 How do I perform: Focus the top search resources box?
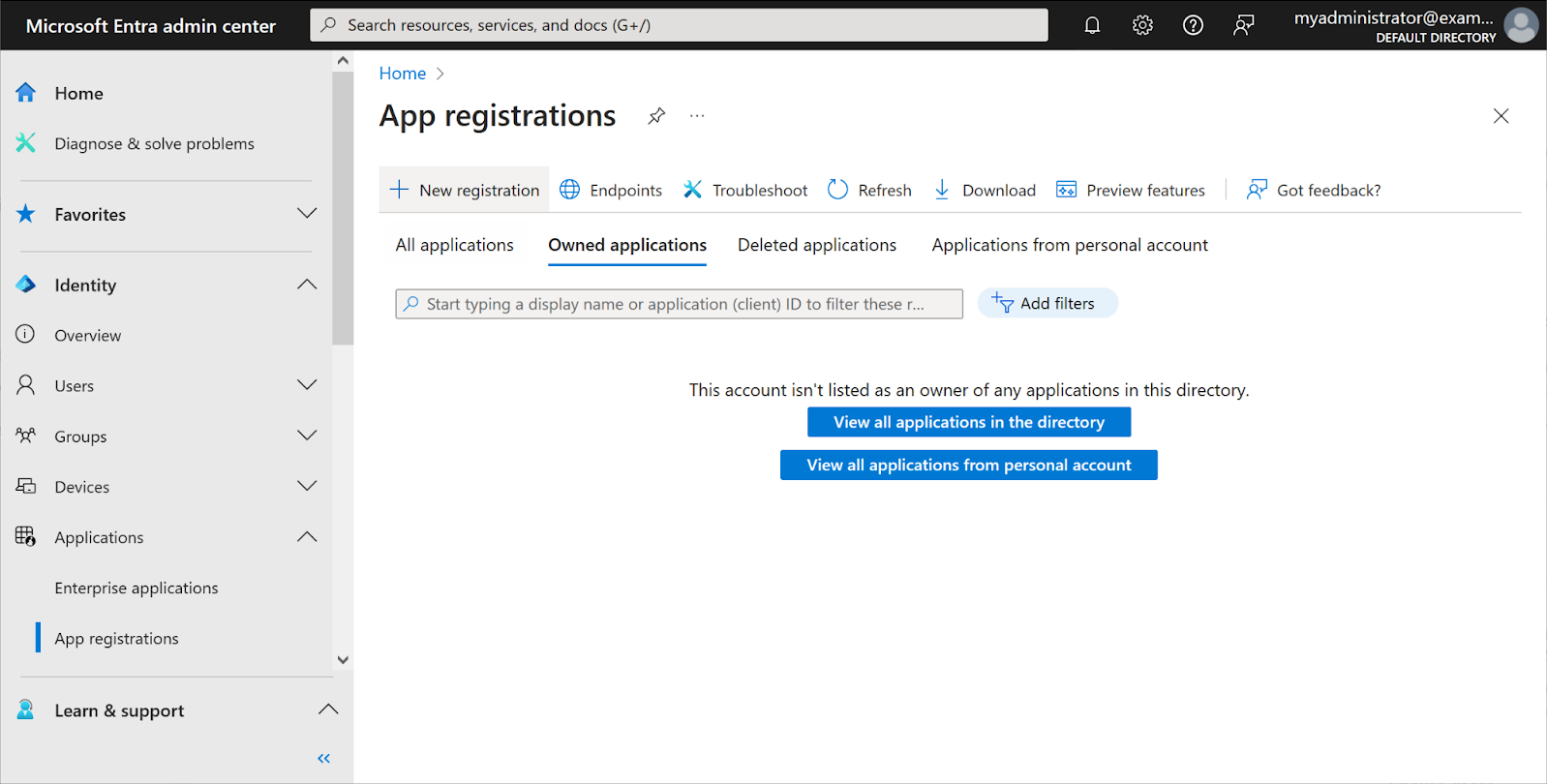coord(679,25)
